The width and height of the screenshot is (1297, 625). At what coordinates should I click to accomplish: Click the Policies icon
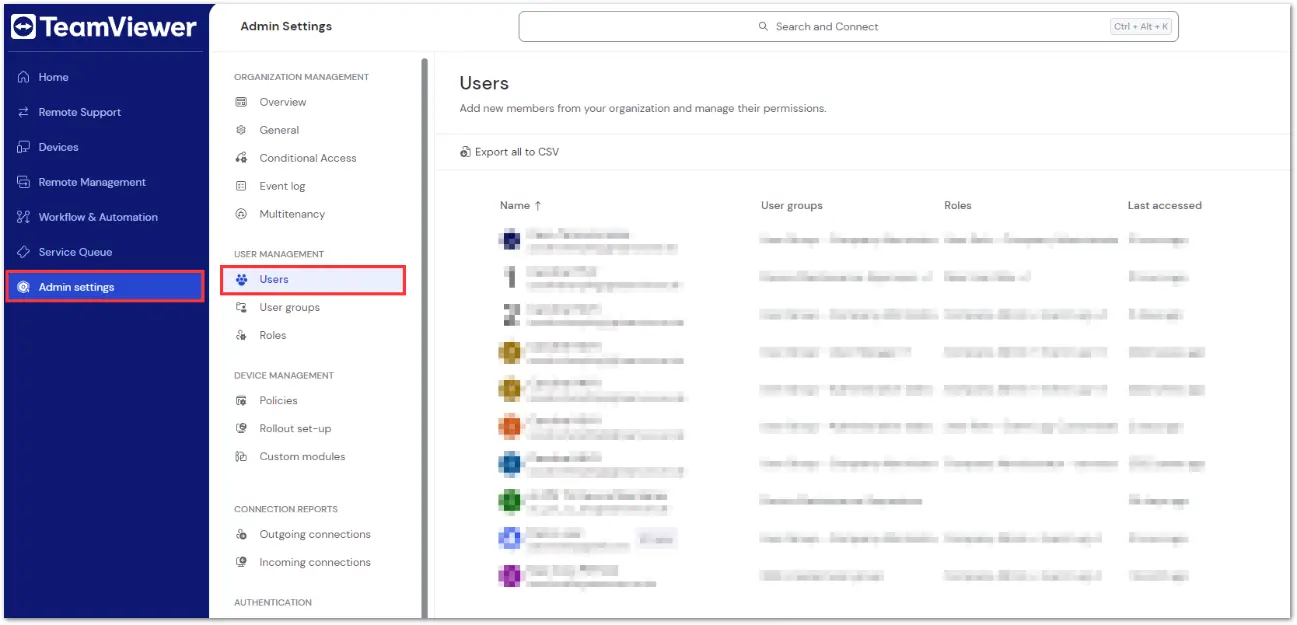[241, 400]
